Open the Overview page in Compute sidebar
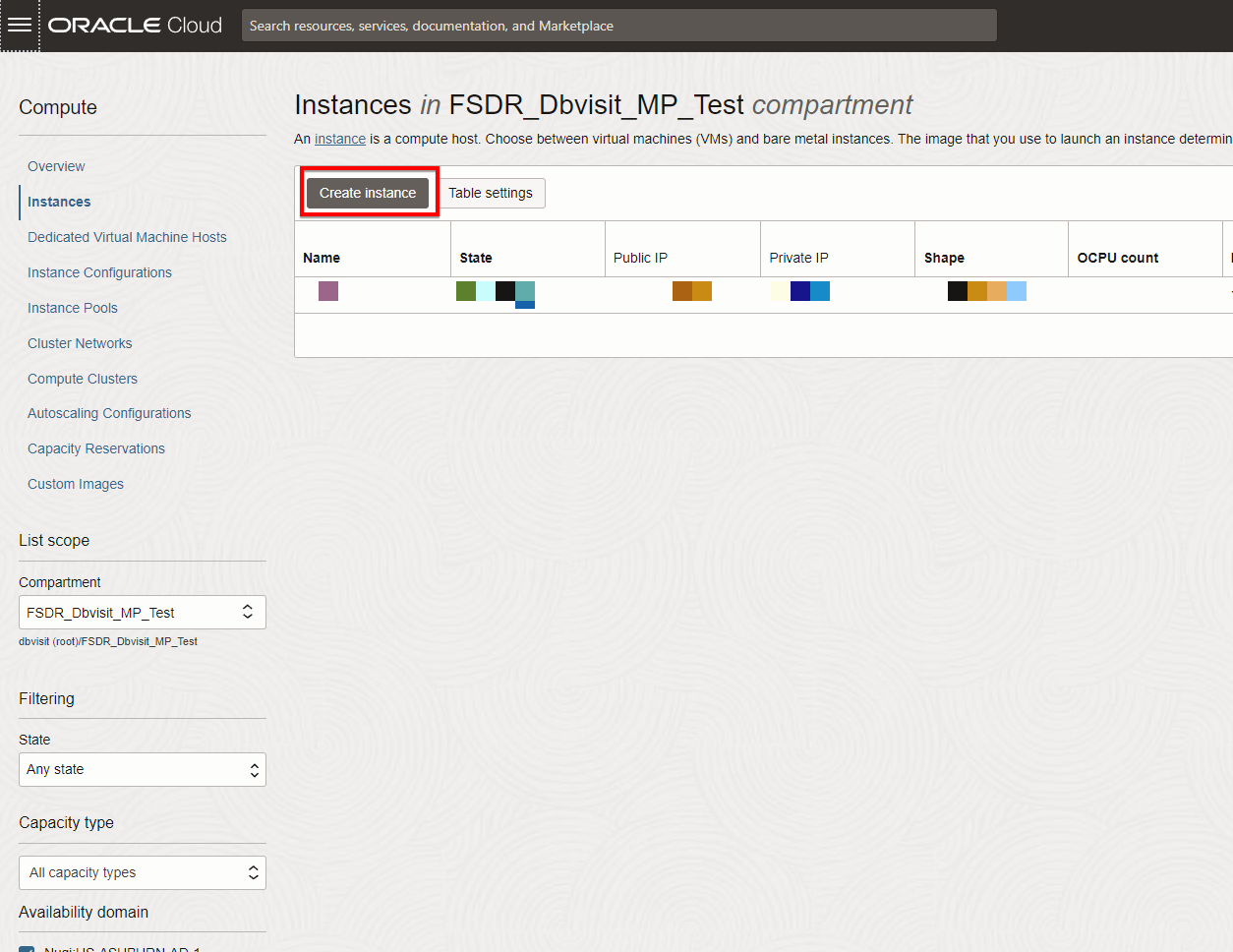 click(x=56, y=166)
